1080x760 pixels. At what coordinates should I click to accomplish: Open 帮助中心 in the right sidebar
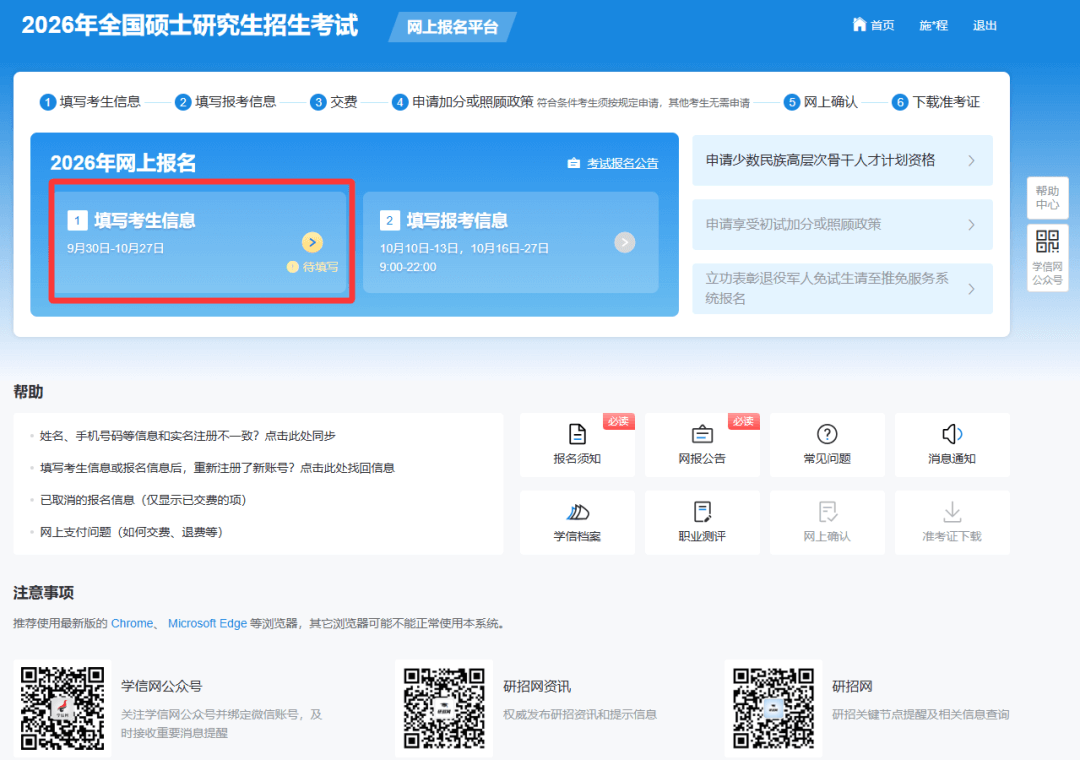click(x=1047, y=198)
